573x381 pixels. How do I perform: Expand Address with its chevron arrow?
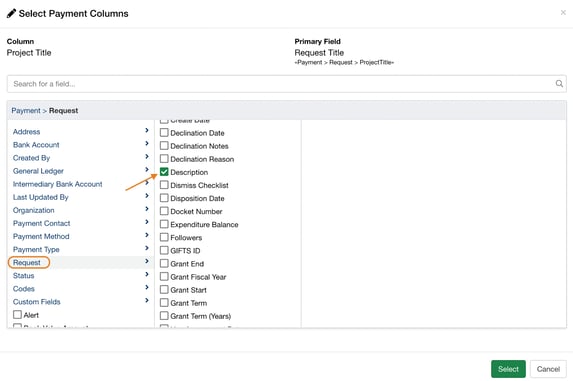(x=147, y=130)
